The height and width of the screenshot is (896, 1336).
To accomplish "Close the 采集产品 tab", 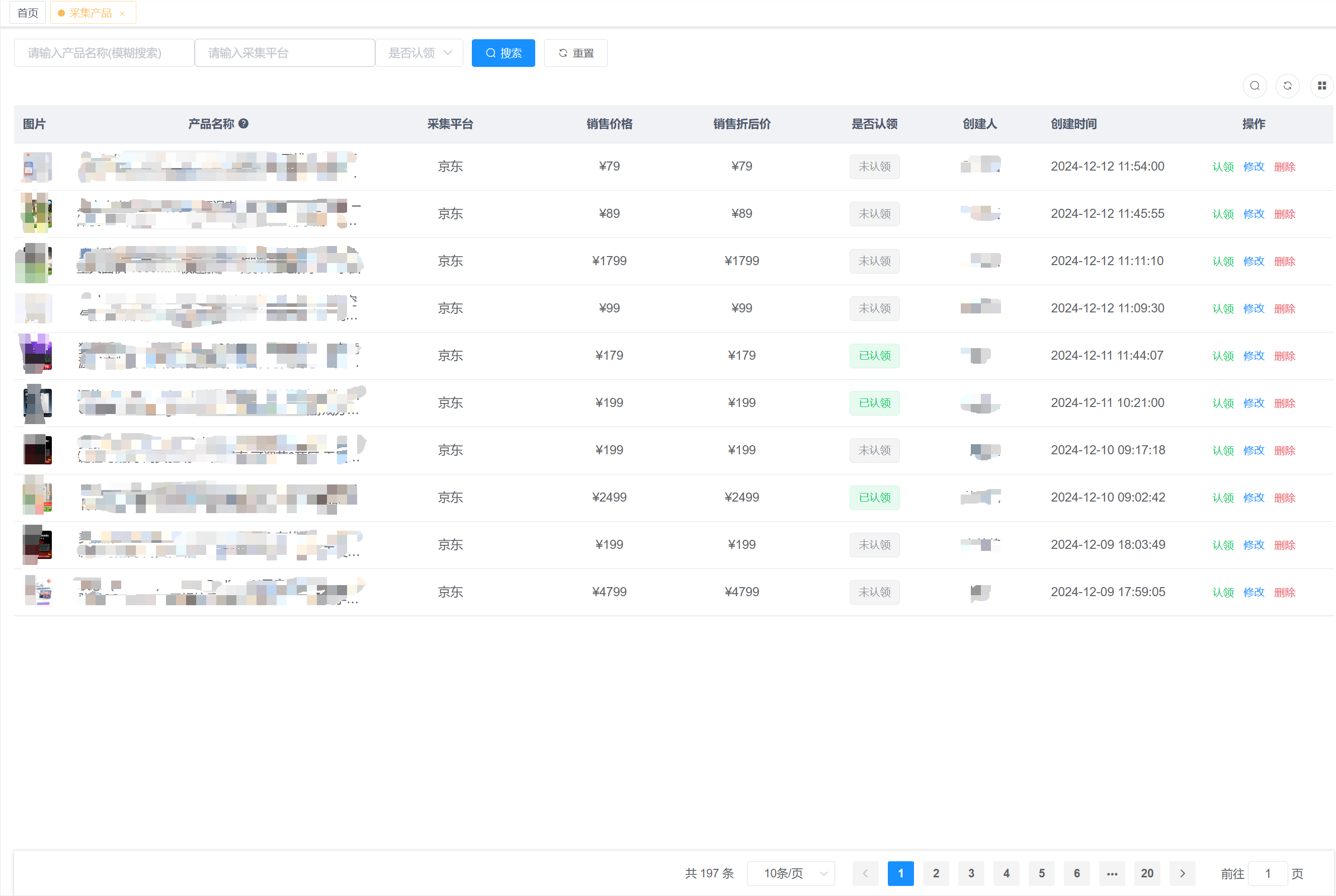I will [x=122, y=13].
